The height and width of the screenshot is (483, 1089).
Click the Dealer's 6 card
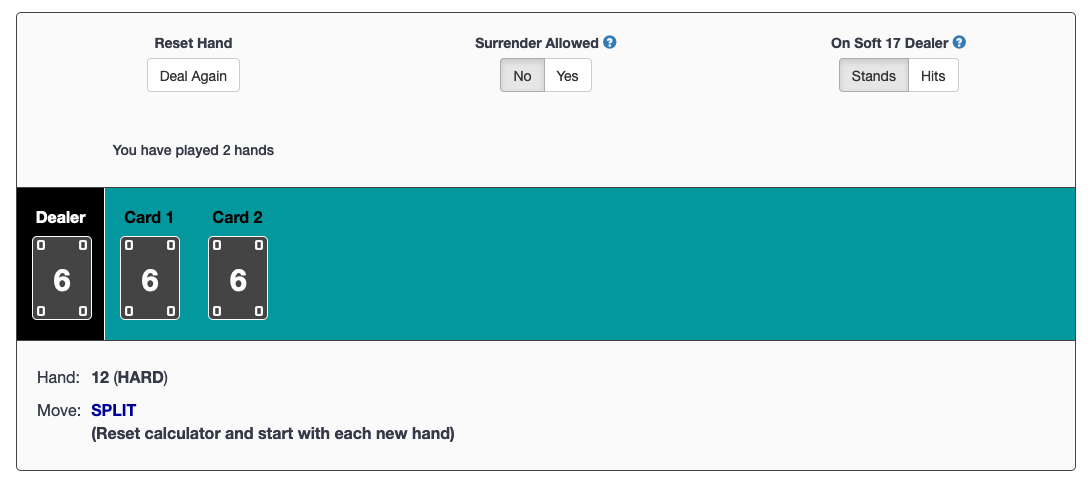click(x=62, y=278)
